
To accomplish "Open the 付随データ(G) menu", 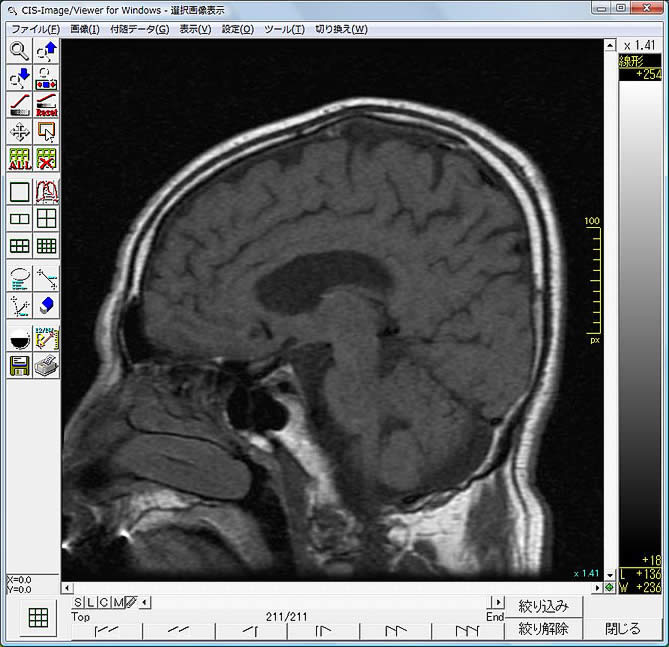I will pos(140,29).
